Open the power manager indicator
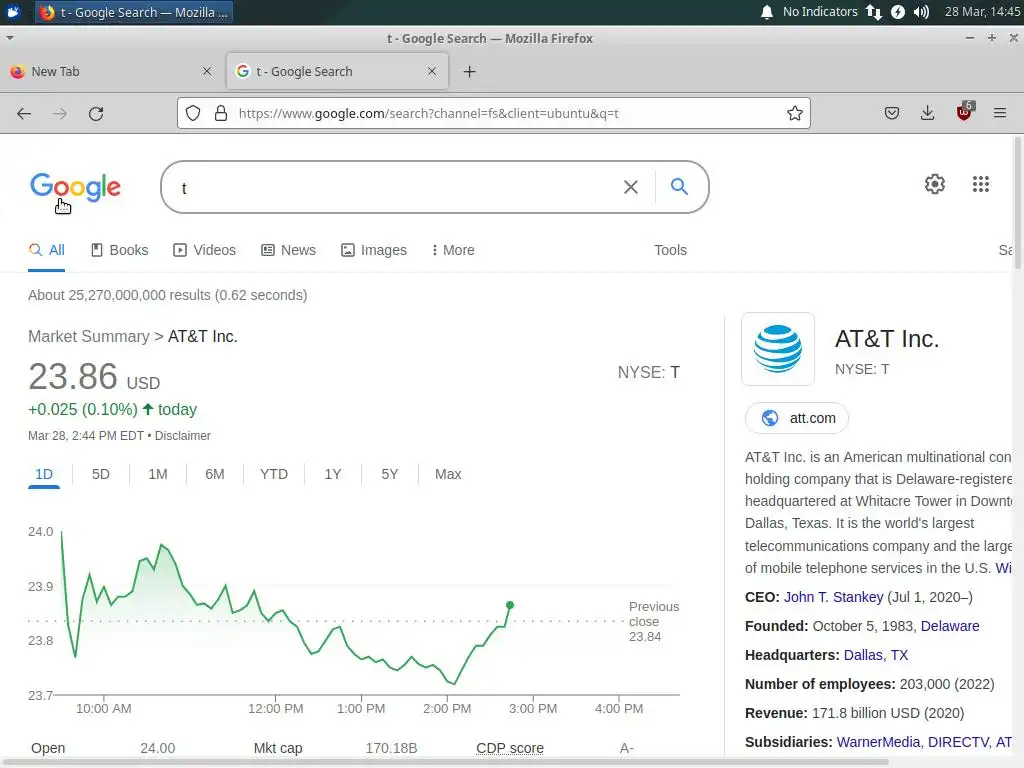 pos(898,12)
